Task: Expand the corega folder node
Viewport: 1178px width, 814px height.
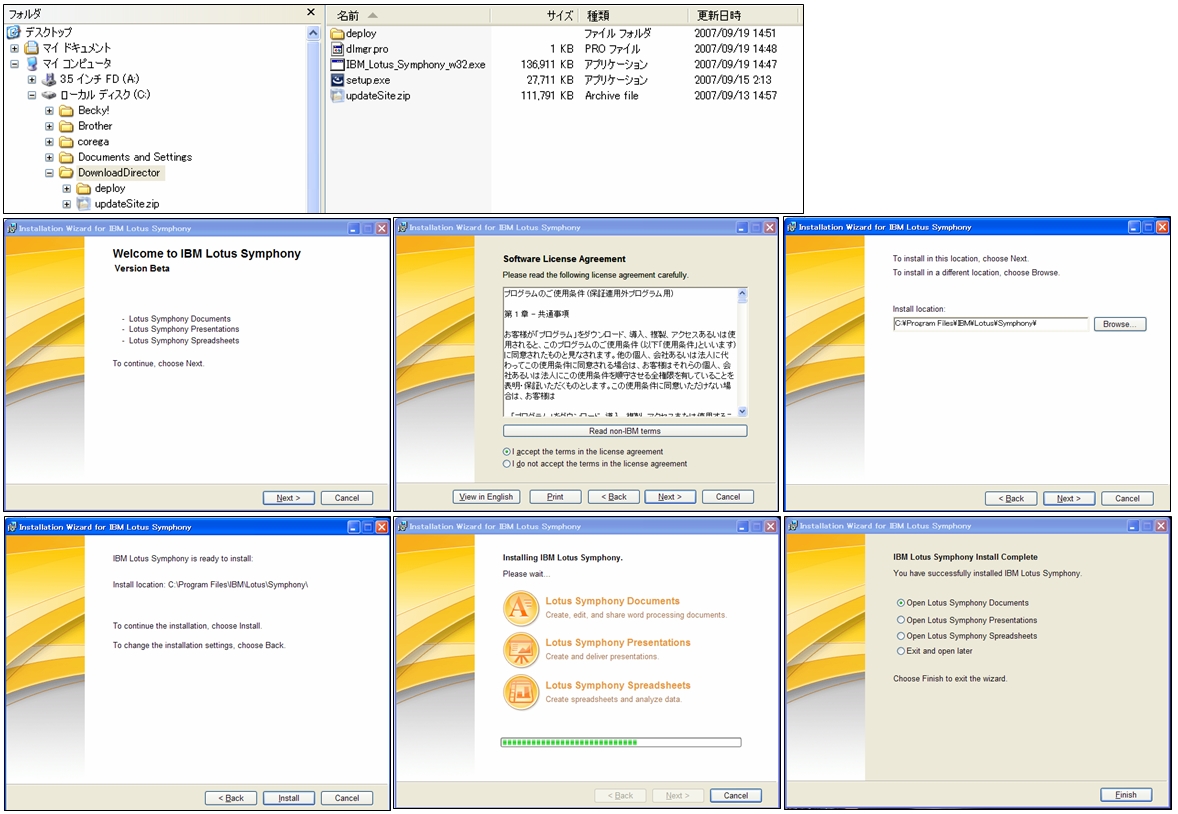Action: [x=49, y=142]
